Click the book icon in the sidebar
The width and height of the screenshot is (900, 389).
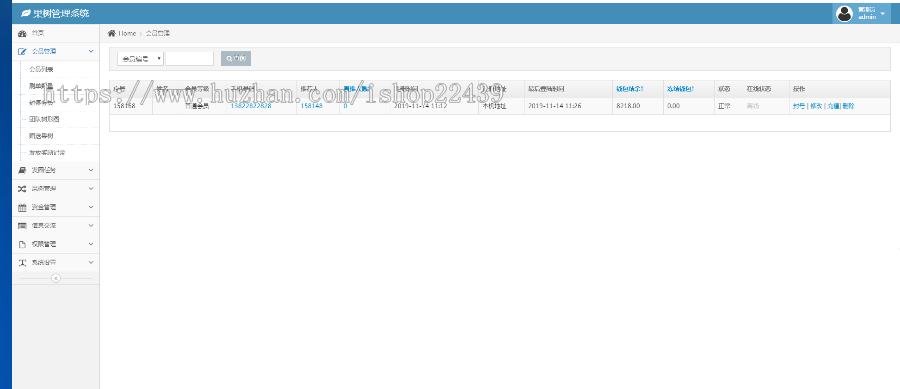tap(22, 170)
